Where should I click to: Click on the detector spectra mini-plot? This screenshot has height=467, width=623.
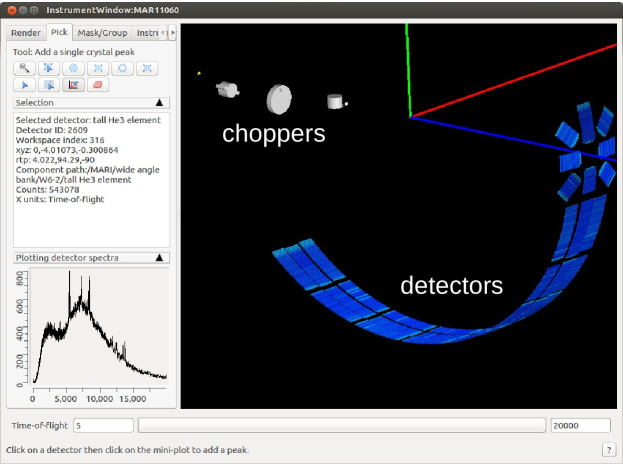click(x=95, y=330)
